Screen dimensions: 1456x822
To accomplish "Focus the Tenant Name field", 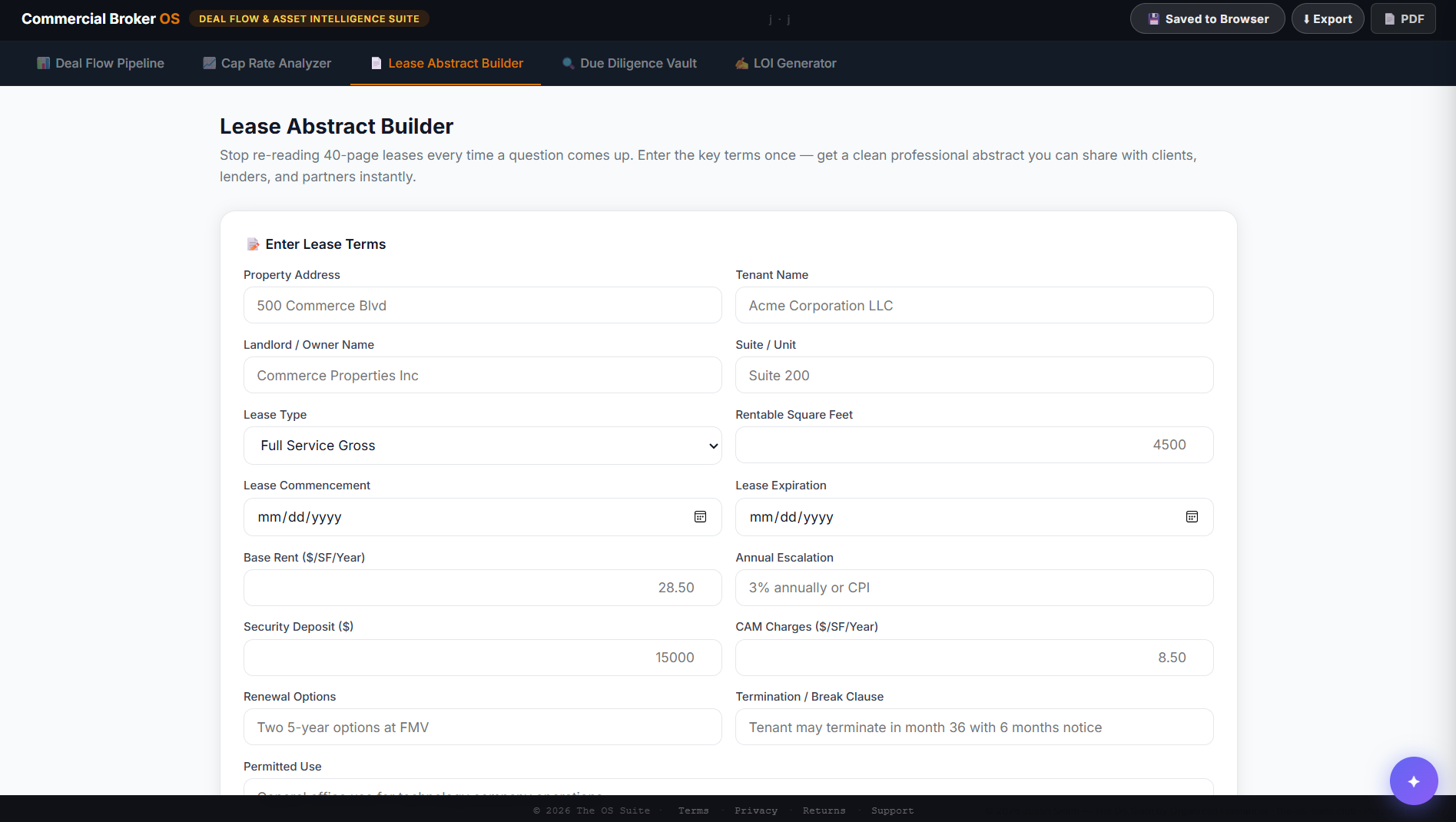I will 974,305.
